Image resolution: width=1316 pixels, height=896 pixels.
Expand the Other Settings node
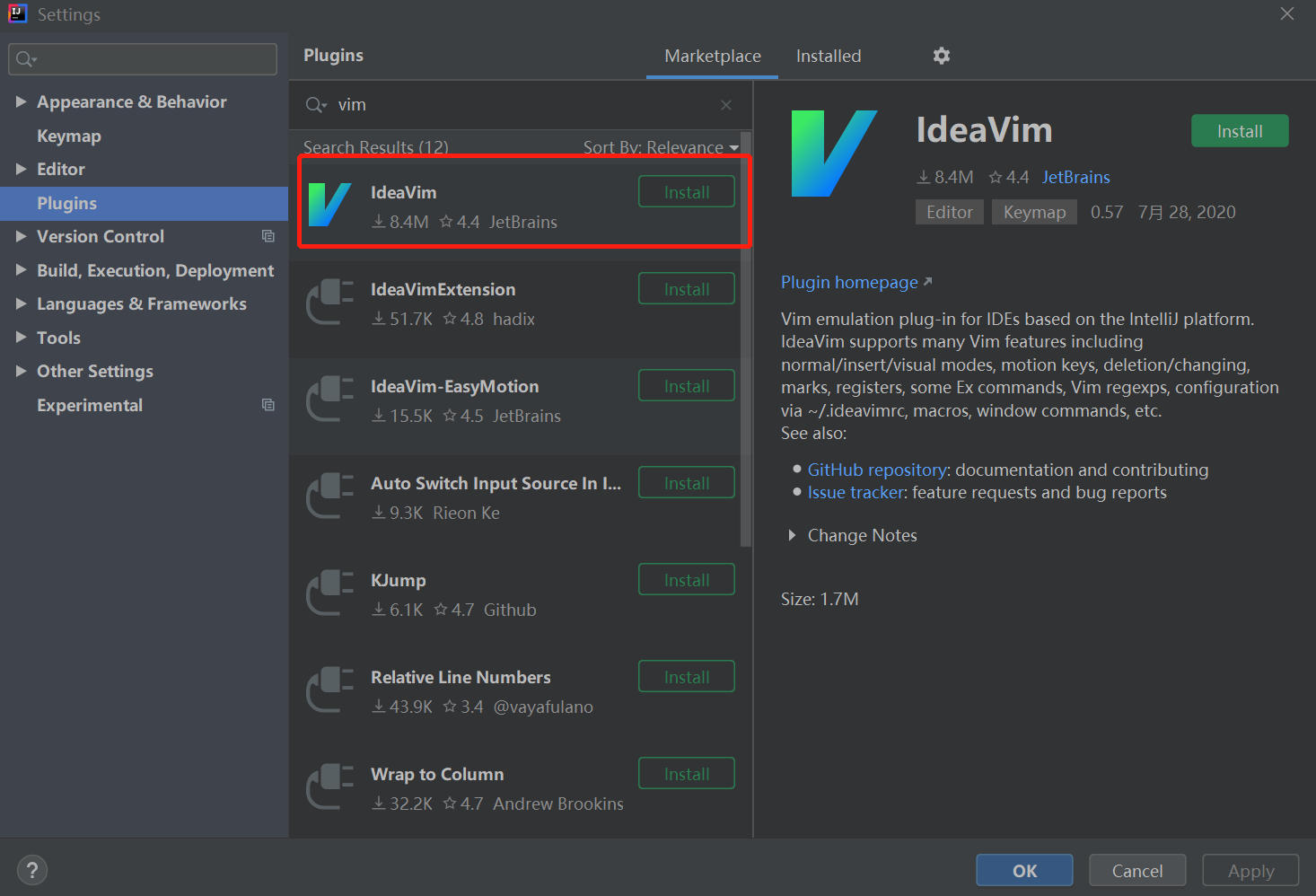pyautogui.click(x=21, y=371)
